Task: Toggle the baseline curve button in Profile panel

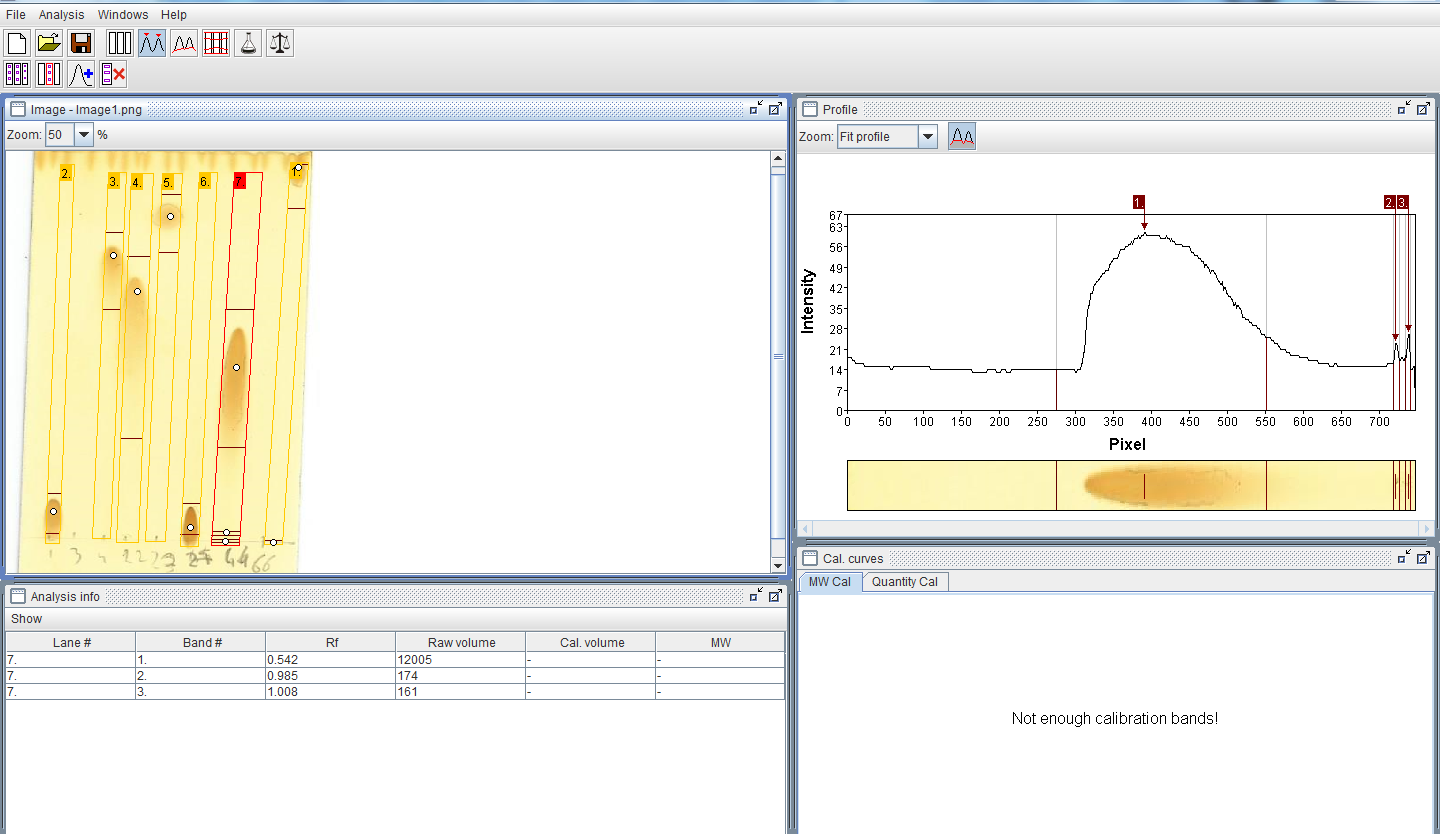Action: (962, 136)
